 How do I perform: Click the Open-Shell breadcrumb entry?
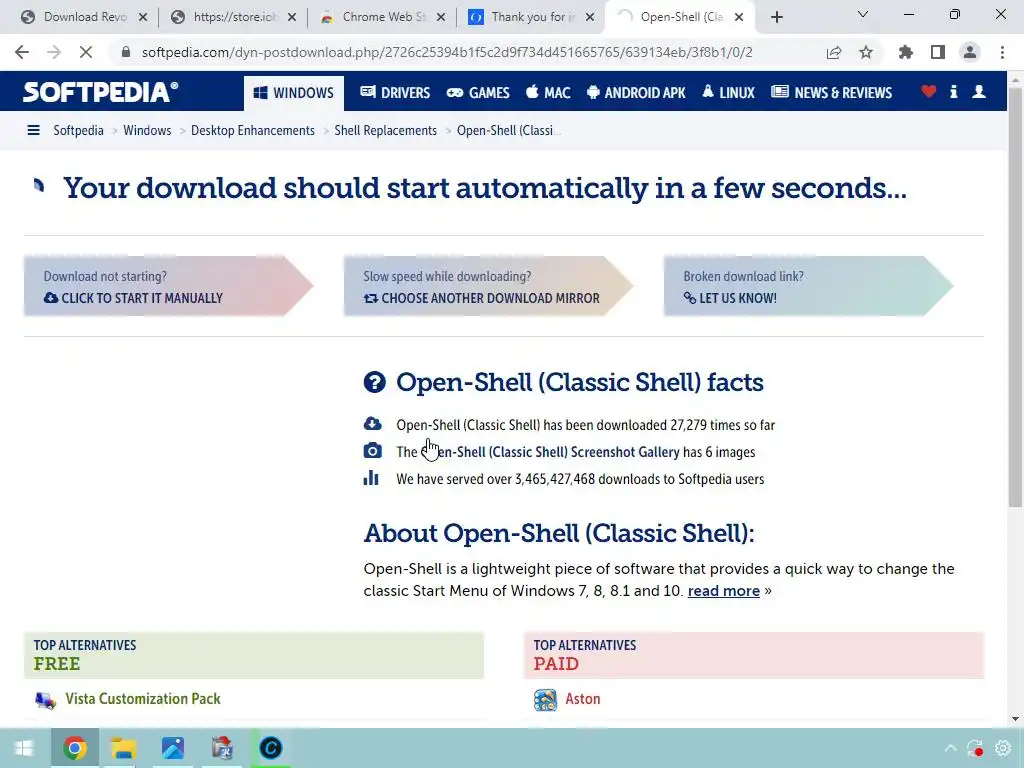point(509,131)
